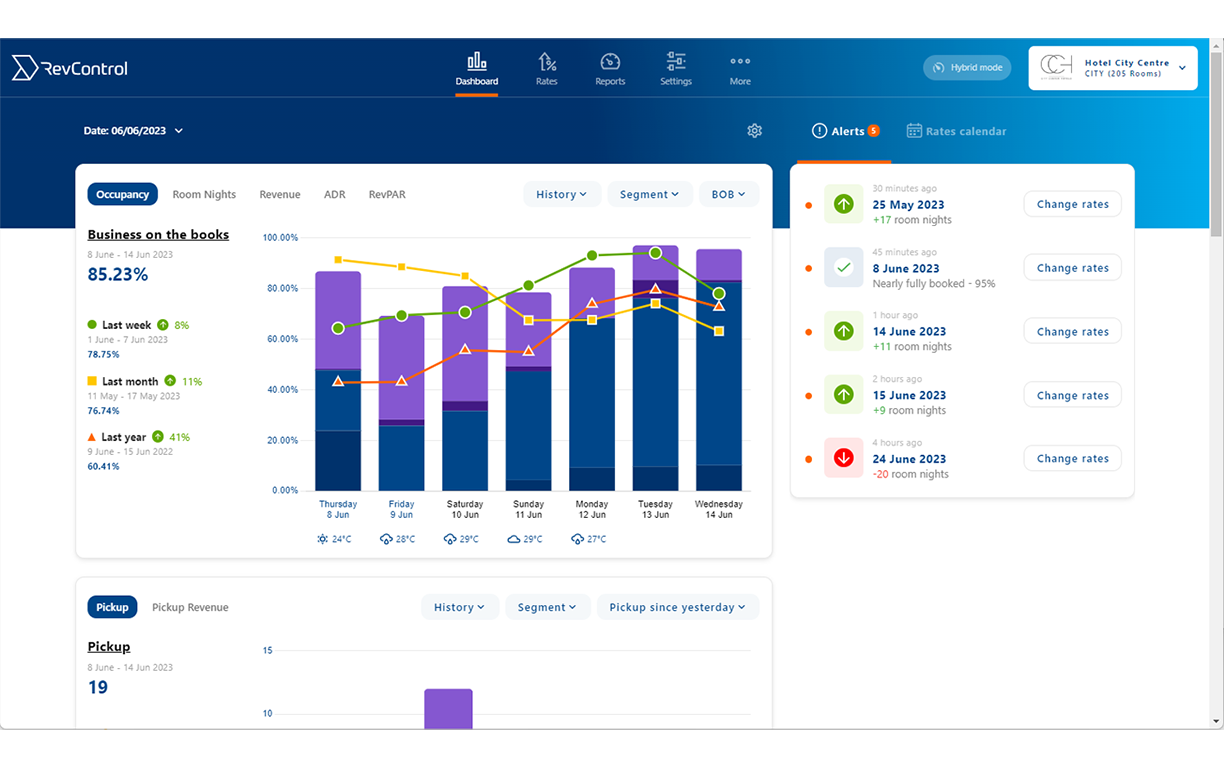
Task: Open the dashboard configuration gear icon
Action: pyautogui.click(x=754, y=130)
